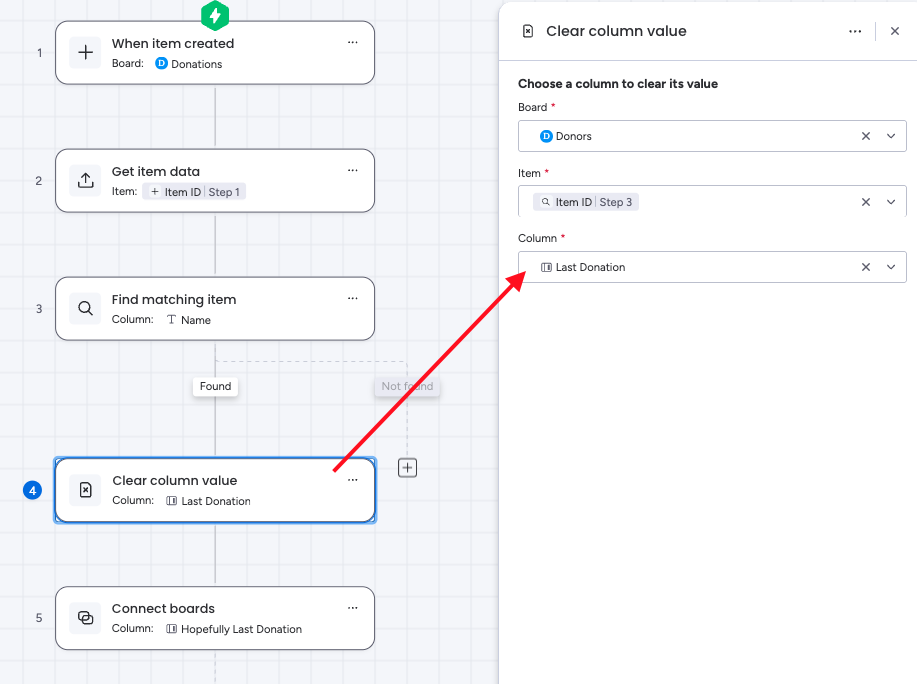Expand the Item dropdown chevron
Screen dimensions: 917x684
[891, 202]
